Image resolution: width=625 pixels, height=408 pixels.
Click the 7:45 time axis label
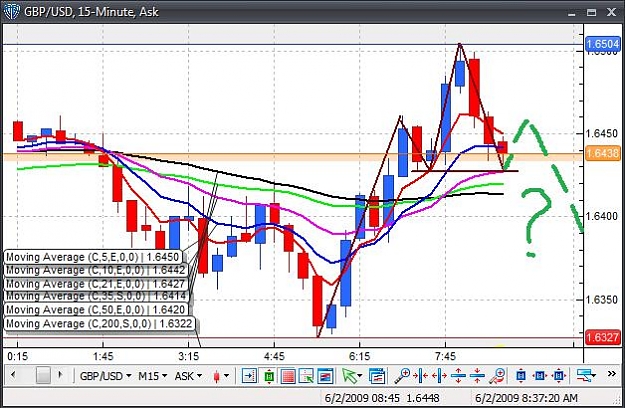(x=445, y=356)
